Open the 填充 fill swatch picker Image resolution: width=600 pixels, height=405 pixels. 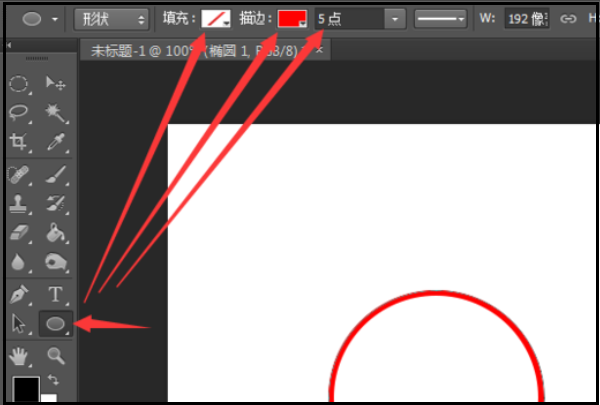[216, 18]
